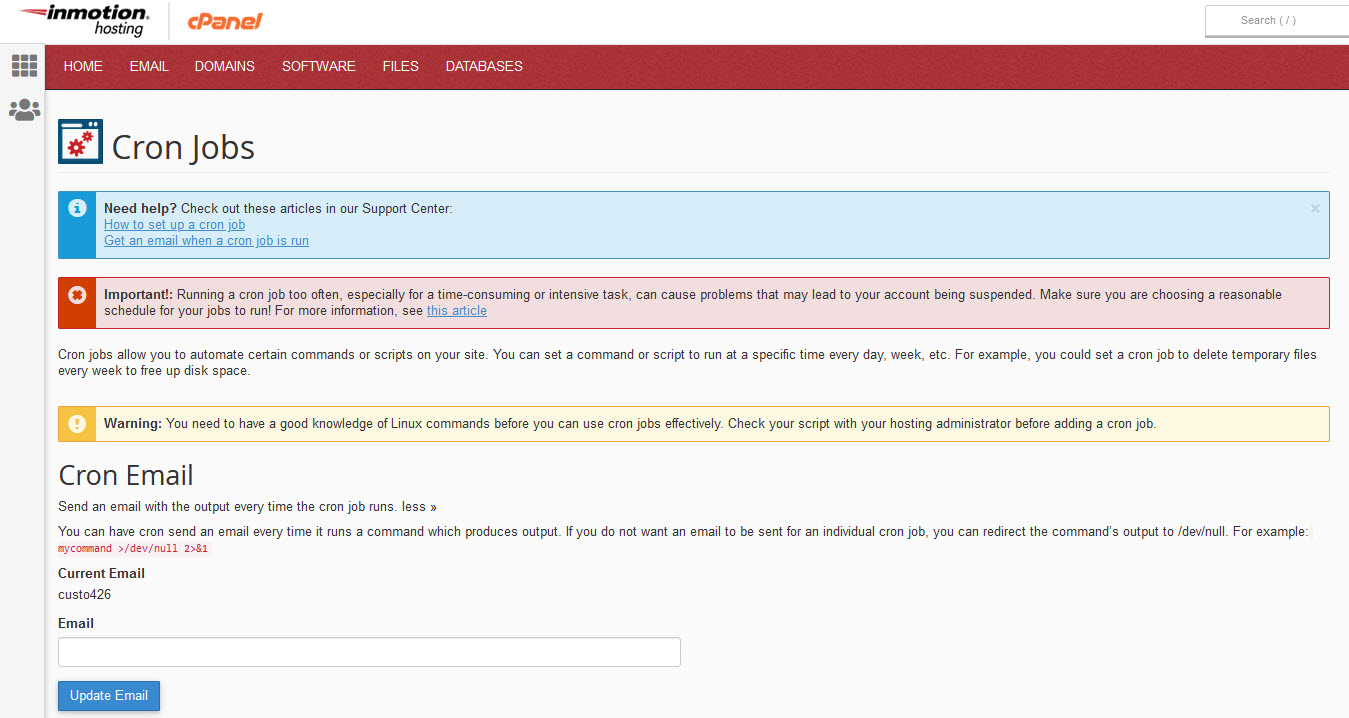Go to the HOME menu
Viewport: 1349px width, 718px height.
(83, 66)
